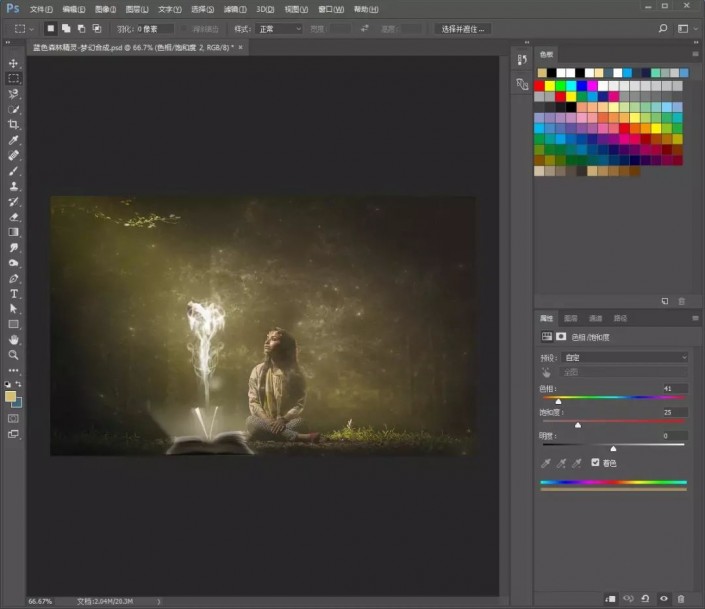This screenshot has width=705, height=609.
Task: Reset default foreground and background colors
Action: click(x=7, y=384)
